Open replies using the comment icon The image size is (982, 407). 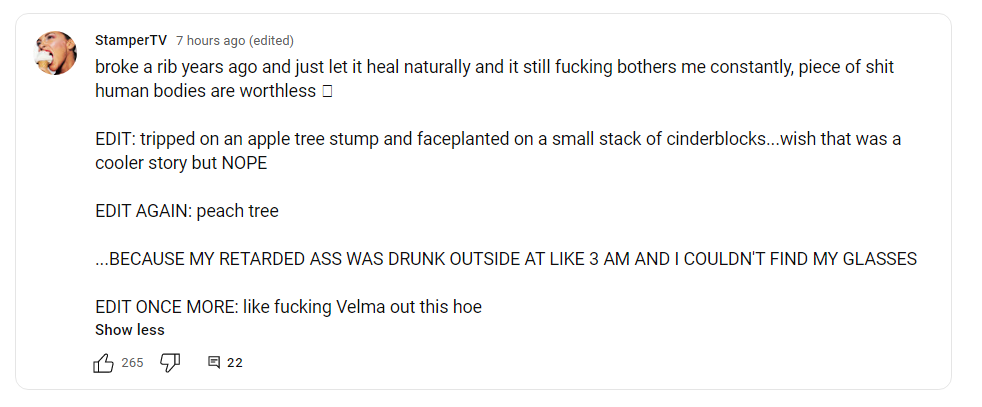click(213, 363)
